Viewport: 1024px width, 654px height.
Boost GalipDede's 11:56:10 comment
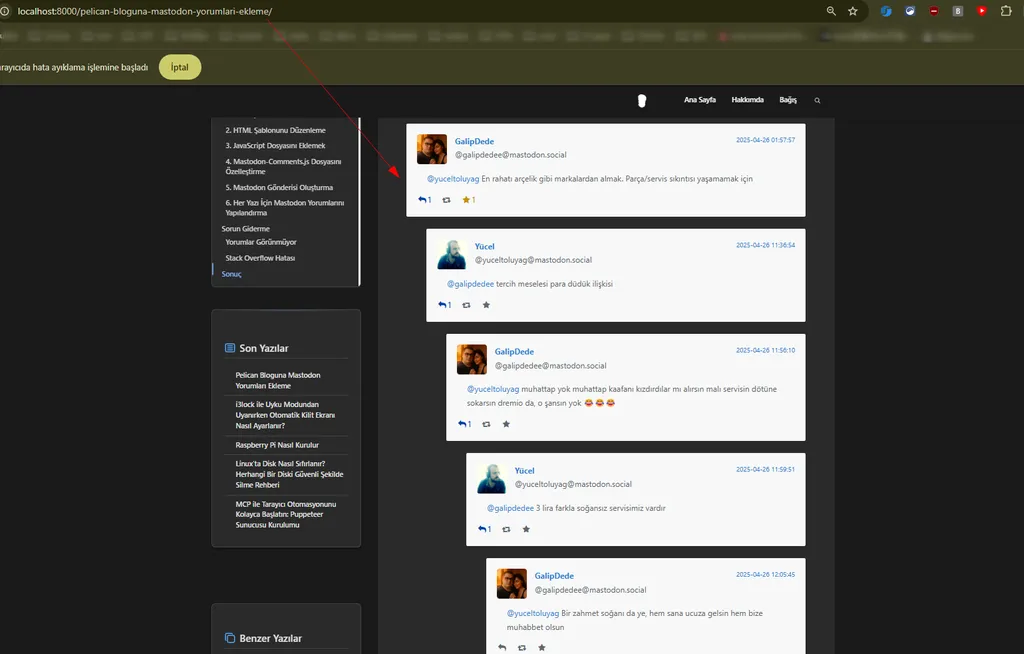[x=487, y=424]
